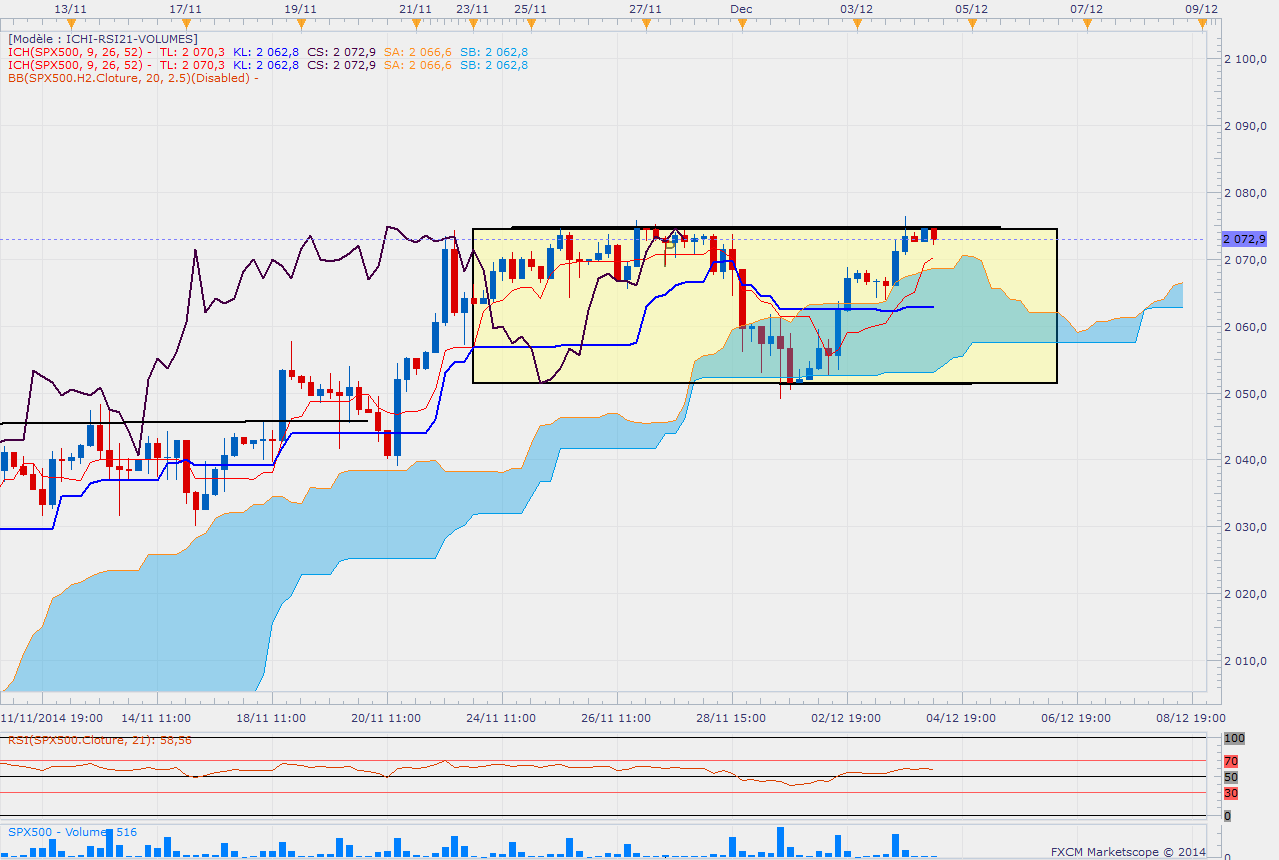
Task: Select the RSI(SPX500.Cloture, 21) indicator label
Action: click(100, 740)
